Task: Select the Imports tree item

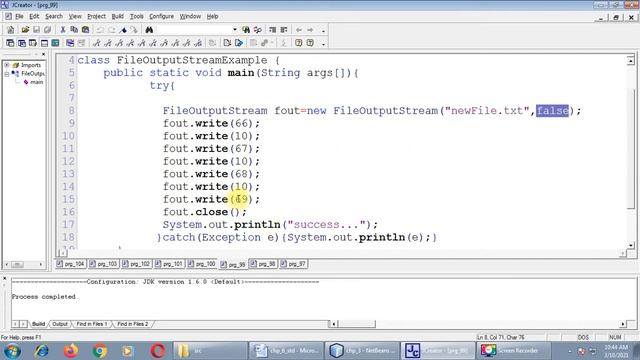Action: [x=31, y=65]
